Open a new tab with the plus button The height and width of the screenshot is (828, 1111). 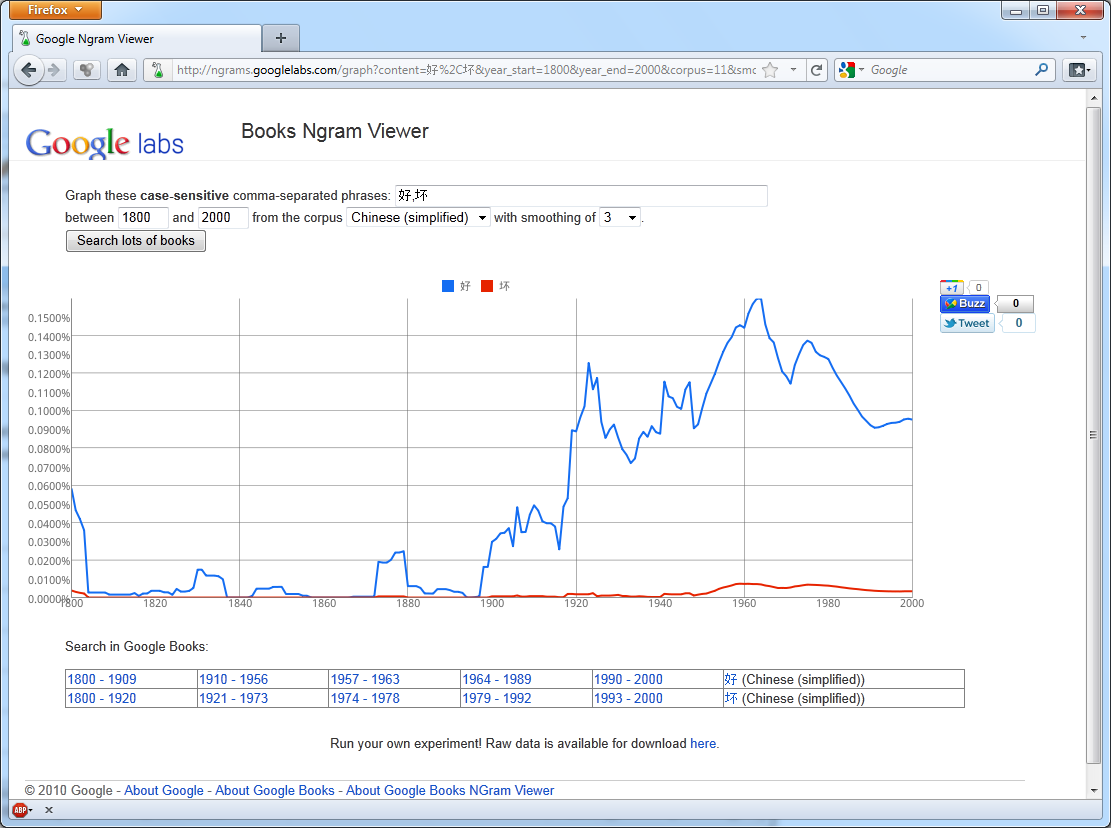pyautogui.click(x=281, y=38)
